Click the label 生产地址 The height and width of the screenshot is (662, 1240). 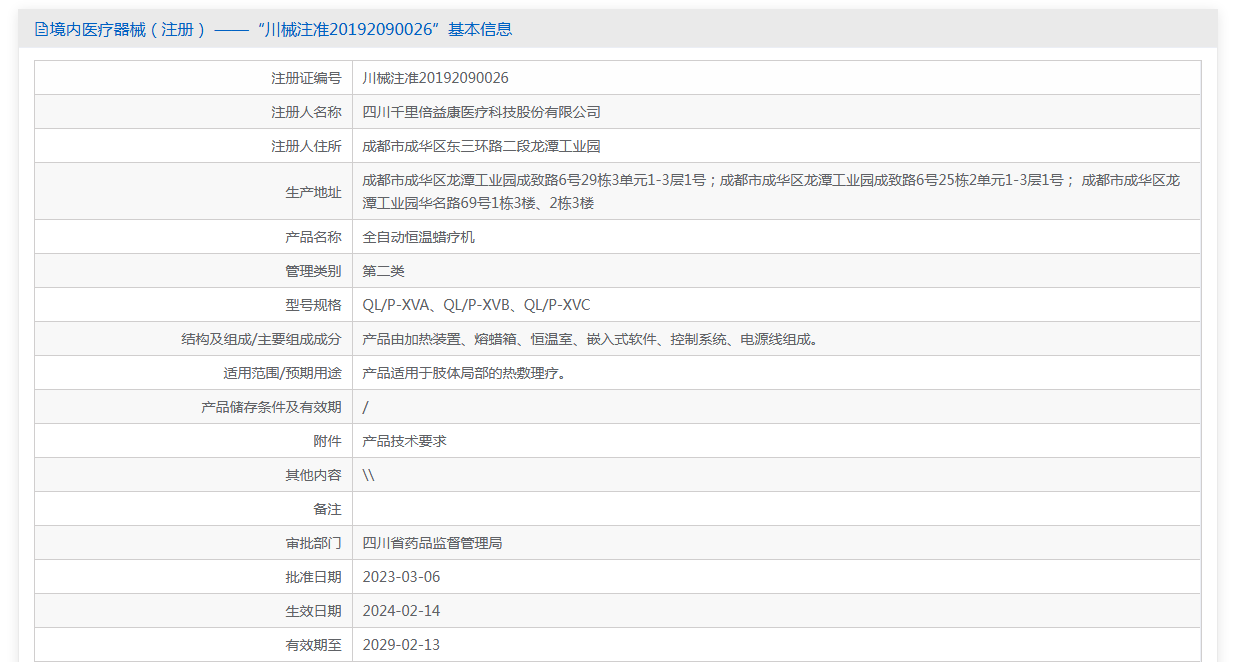(x=313, y=192)
